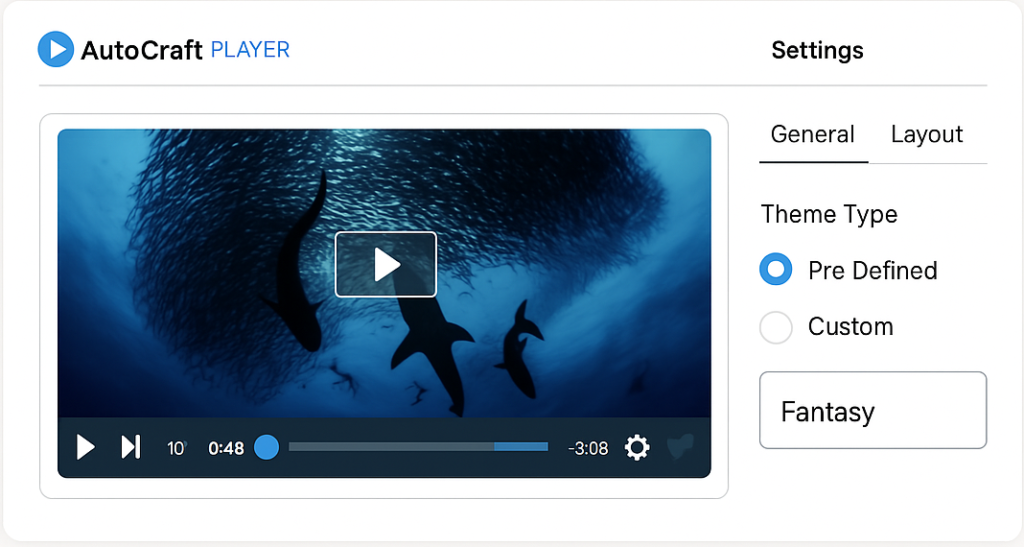The width and height of the screenshot is (1024, 547).
Task: Click the AutoCraft title text
Action: (142, 50)
